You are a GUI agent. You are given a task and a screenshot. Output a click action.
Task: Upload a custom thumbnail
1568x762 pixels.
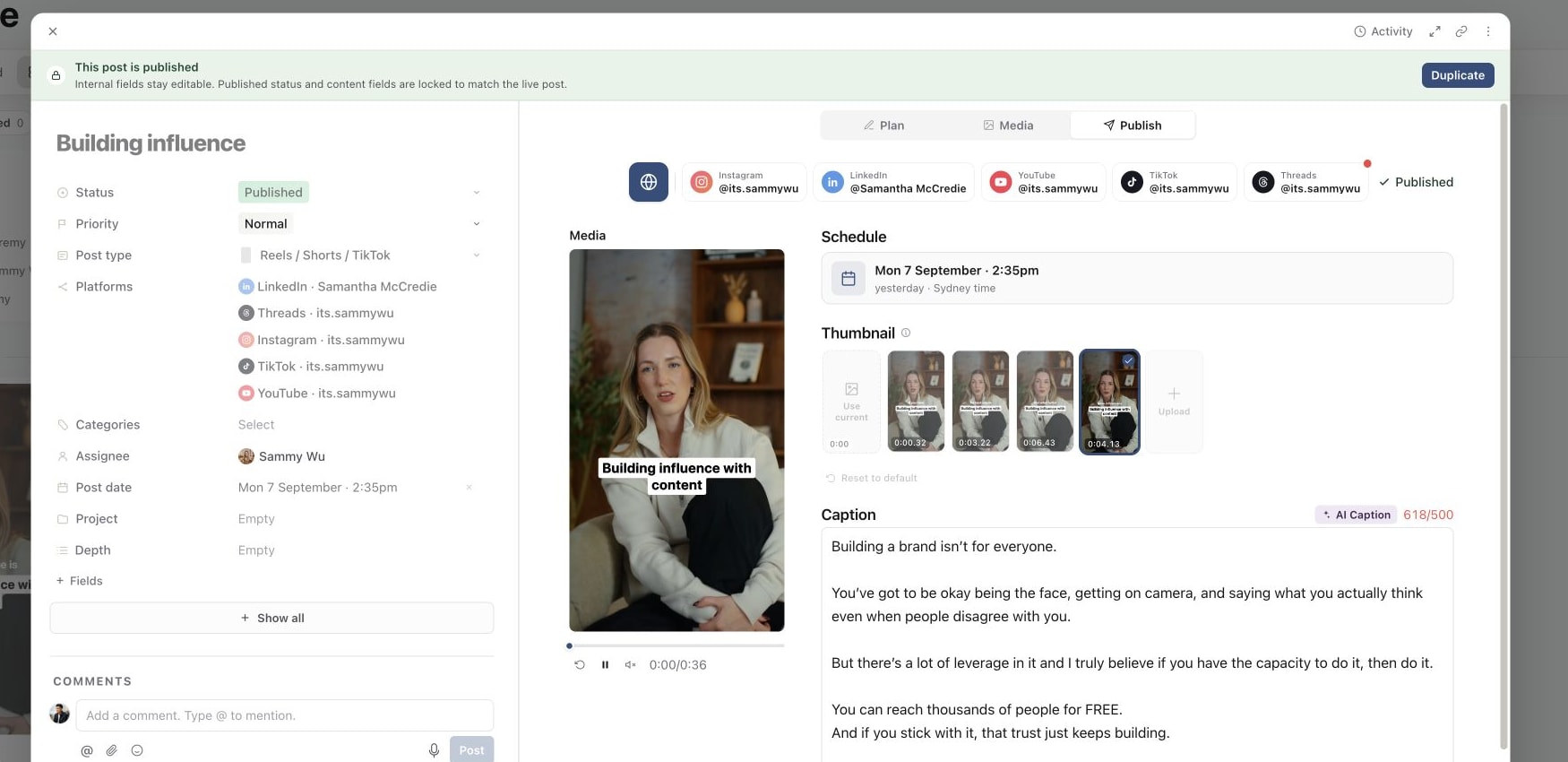pyautogui.click(x=1174, y=402)
